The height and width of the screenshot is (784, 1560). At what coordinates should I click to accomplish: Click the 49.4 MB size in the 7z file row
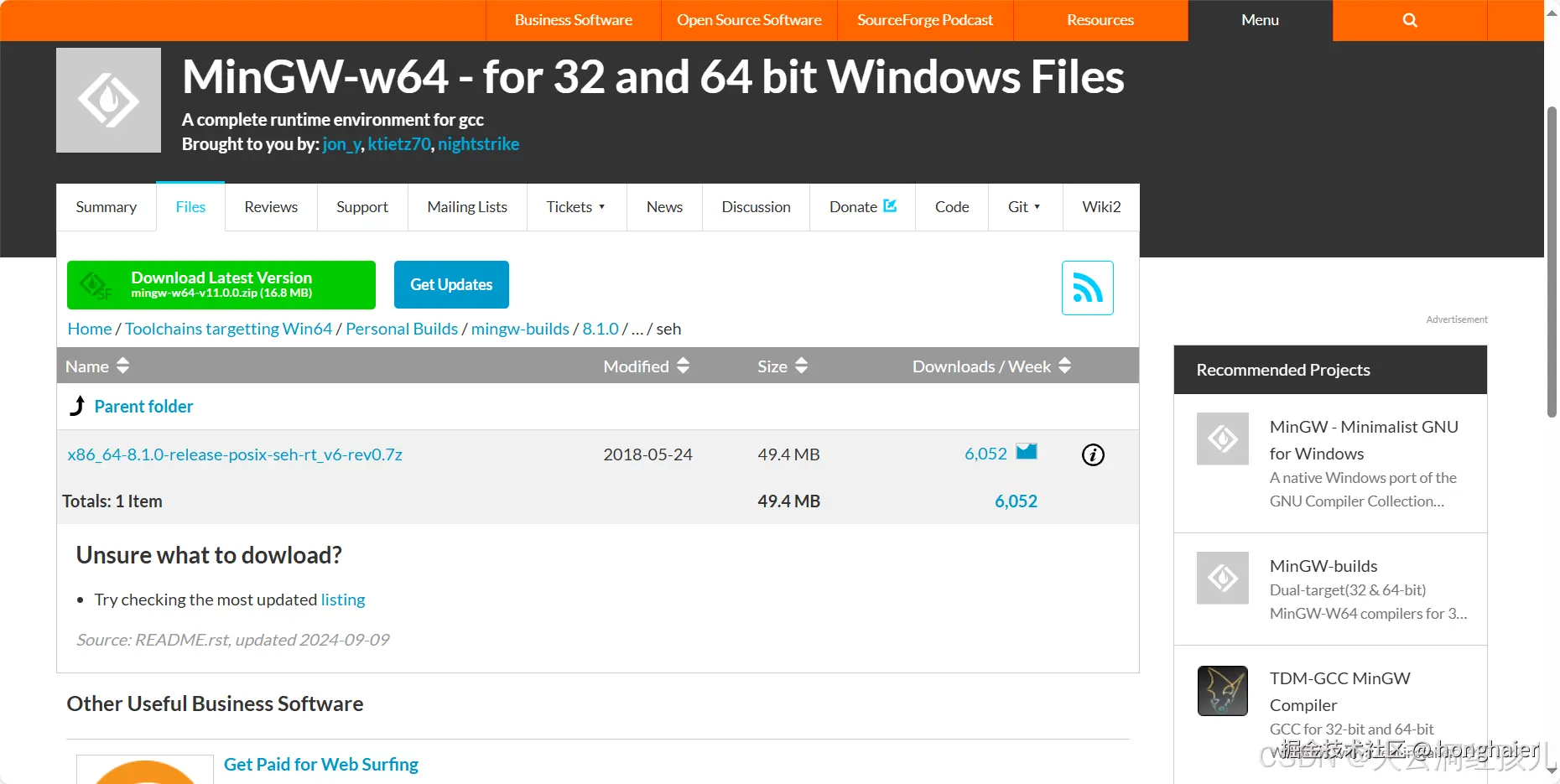788,454
